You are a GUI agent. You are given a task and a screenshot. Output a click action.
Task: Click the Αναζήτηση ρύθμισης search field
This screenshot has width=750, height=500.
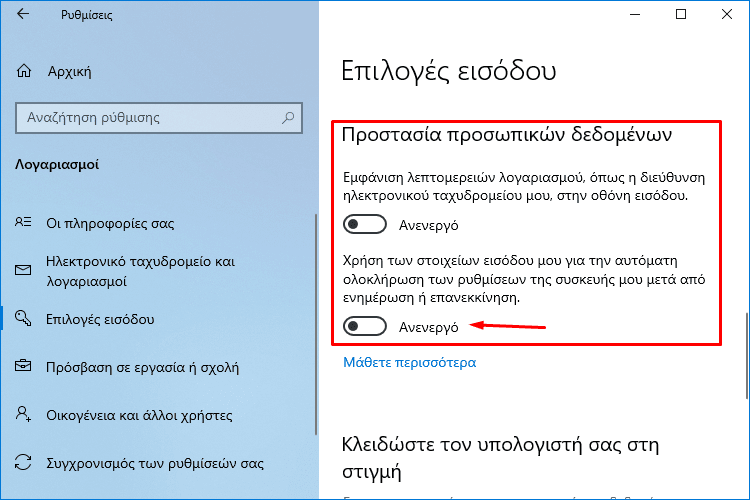tap(159, 118)
